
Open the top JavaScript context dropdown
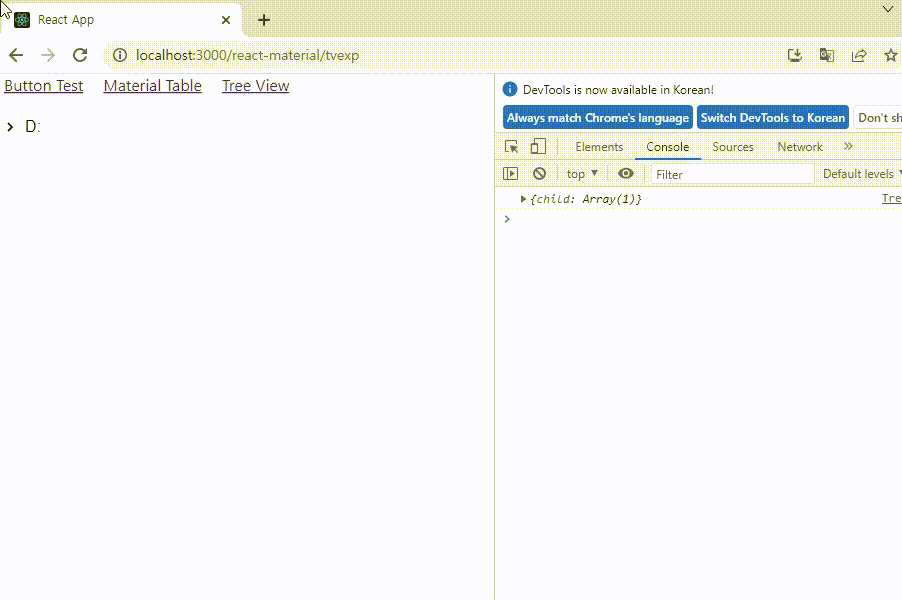click(582, 174)
